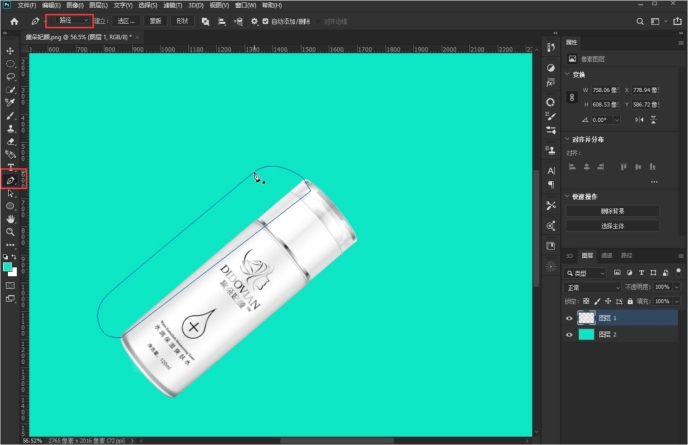688x445 pixels.
Task: Open path arrangement icon in options bar
Action: click(x=238, y=21)
